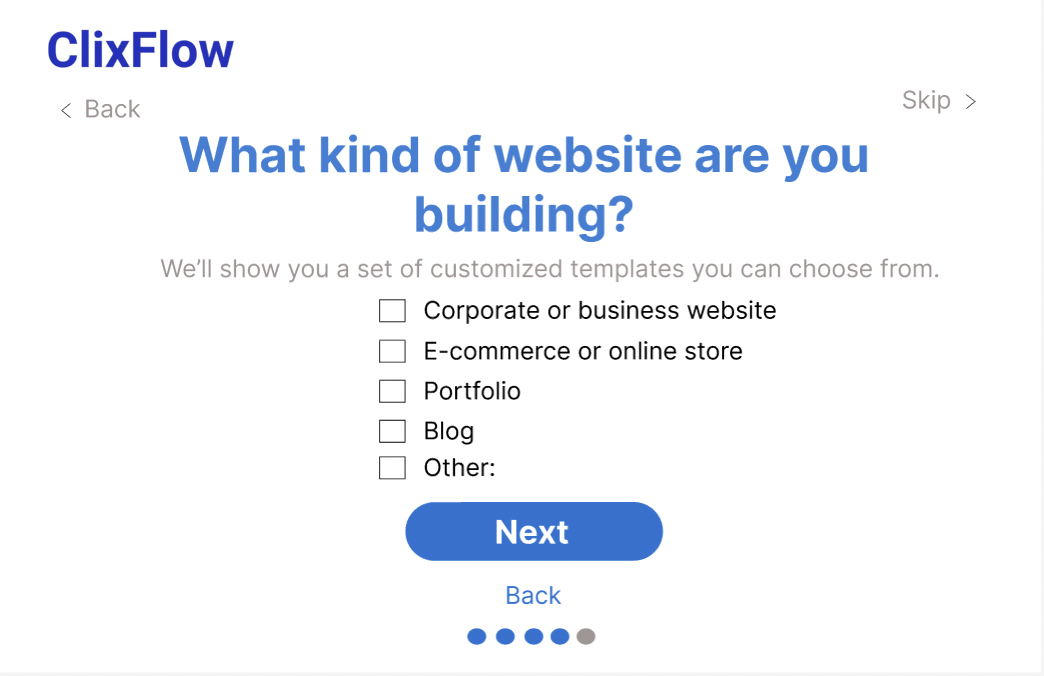The height and width of the screenshot is (676, 1044).
Task: Click the left chevron beside top Back
Action: point(66,110)
